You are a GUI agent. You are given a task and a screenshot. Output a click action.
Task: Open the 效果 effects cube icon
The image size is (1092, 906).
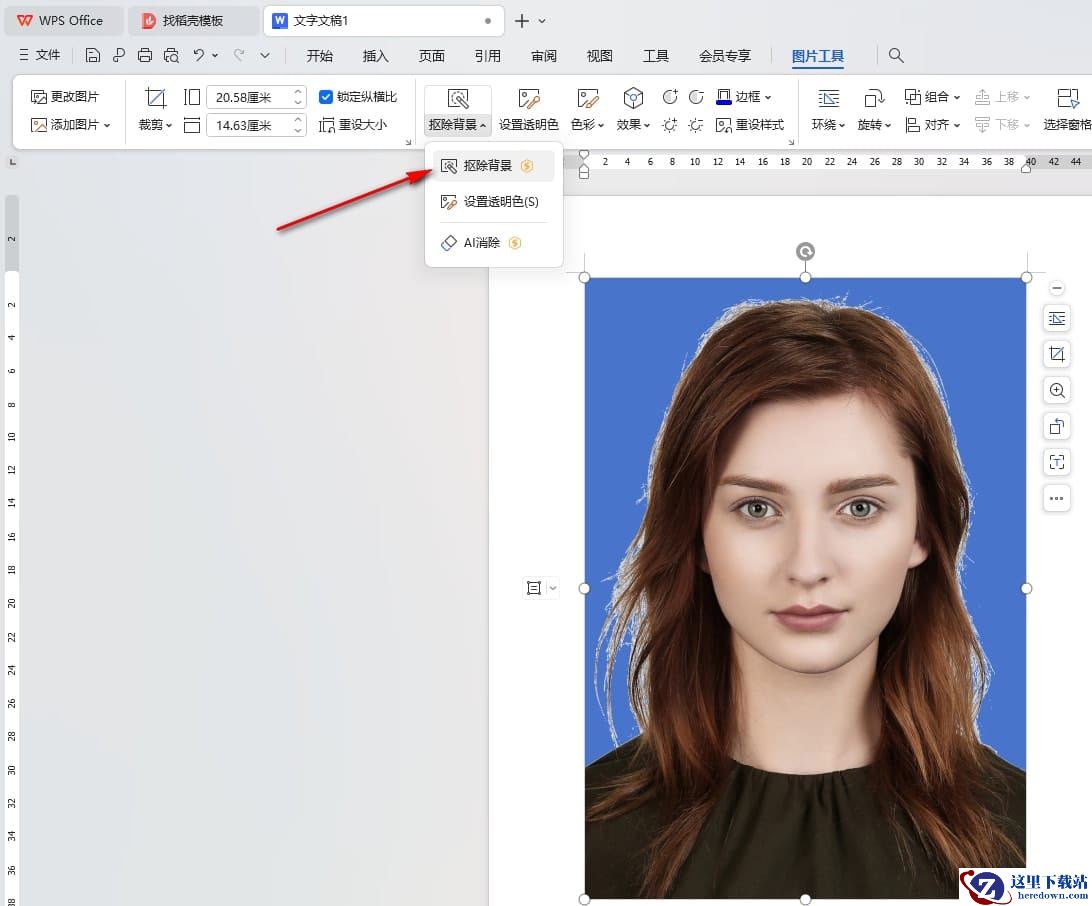coord(633,98)
